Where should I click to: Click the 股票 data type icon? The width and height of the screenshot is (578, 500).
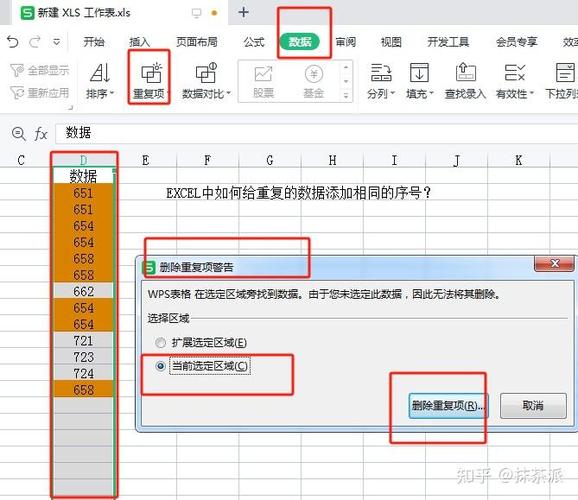[264, 74]
